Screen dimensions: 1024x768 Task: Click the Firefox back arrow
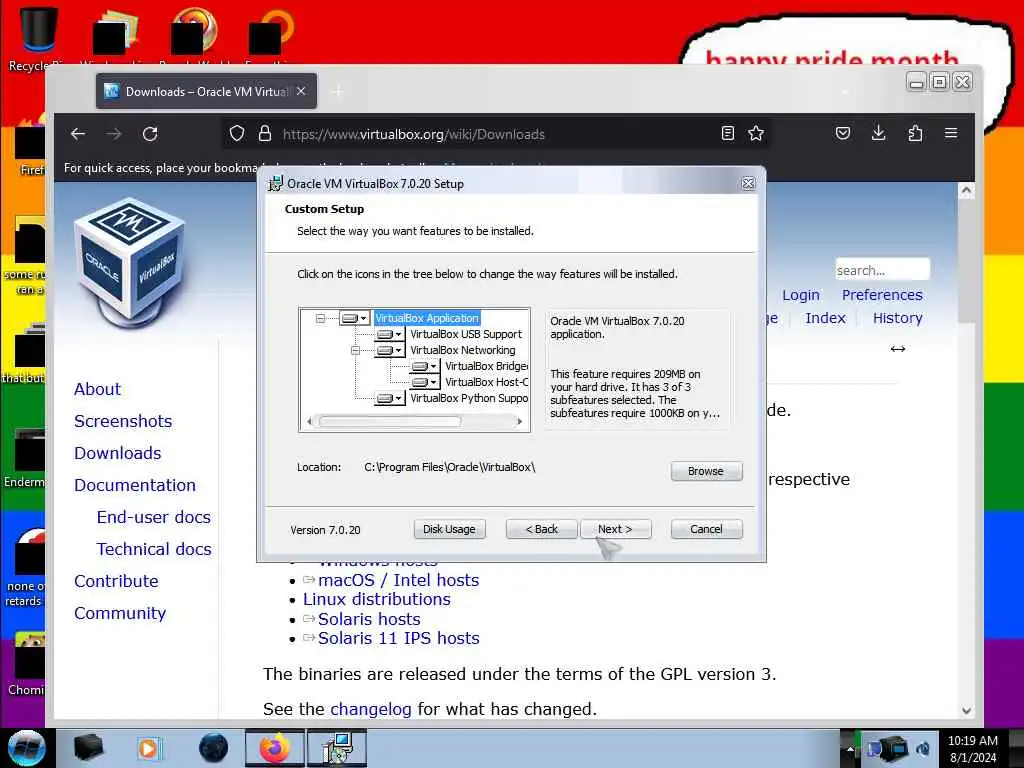point(78,134)
